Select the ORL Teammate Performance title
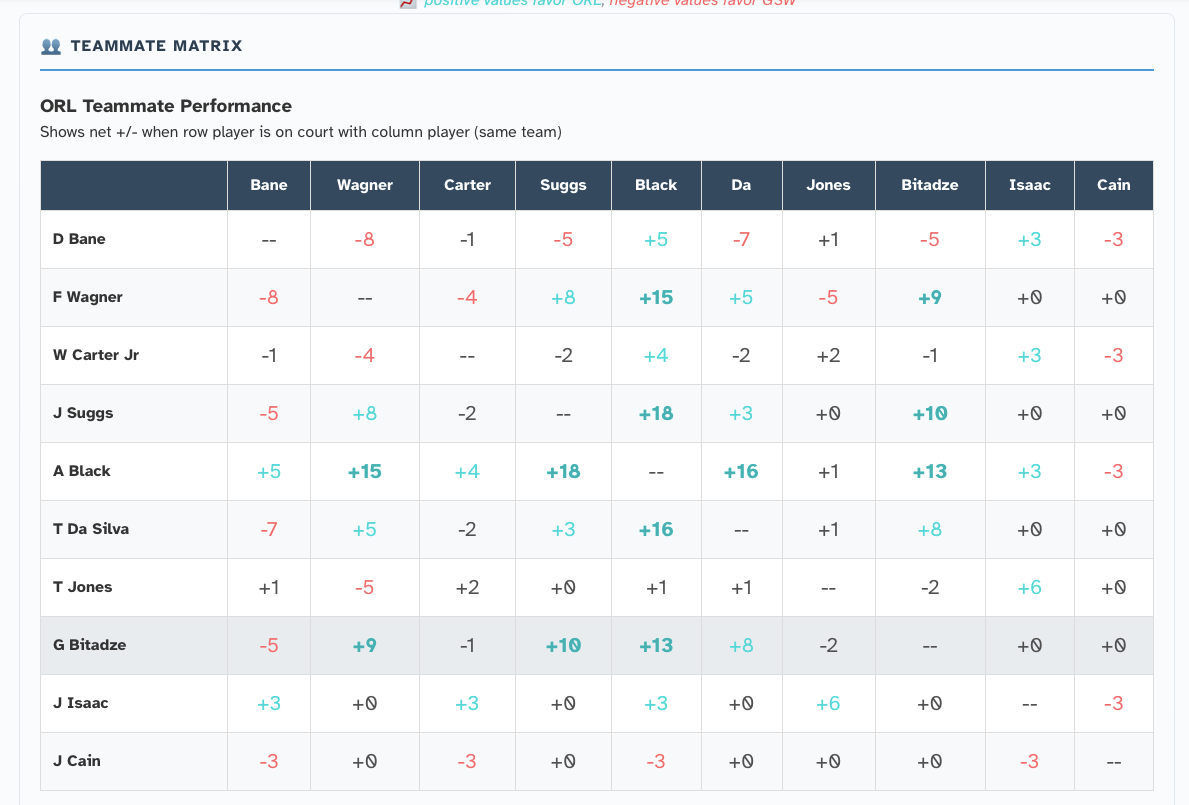Viewport: 1189px width, 805px height. [x=166, y=106]
